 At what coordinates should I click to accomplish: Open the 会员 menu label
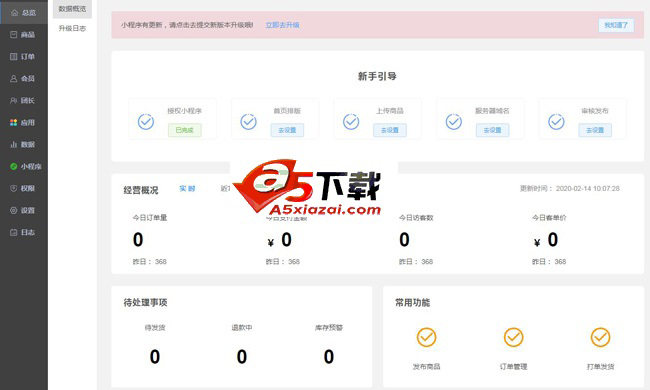click(x=28, y=79)
